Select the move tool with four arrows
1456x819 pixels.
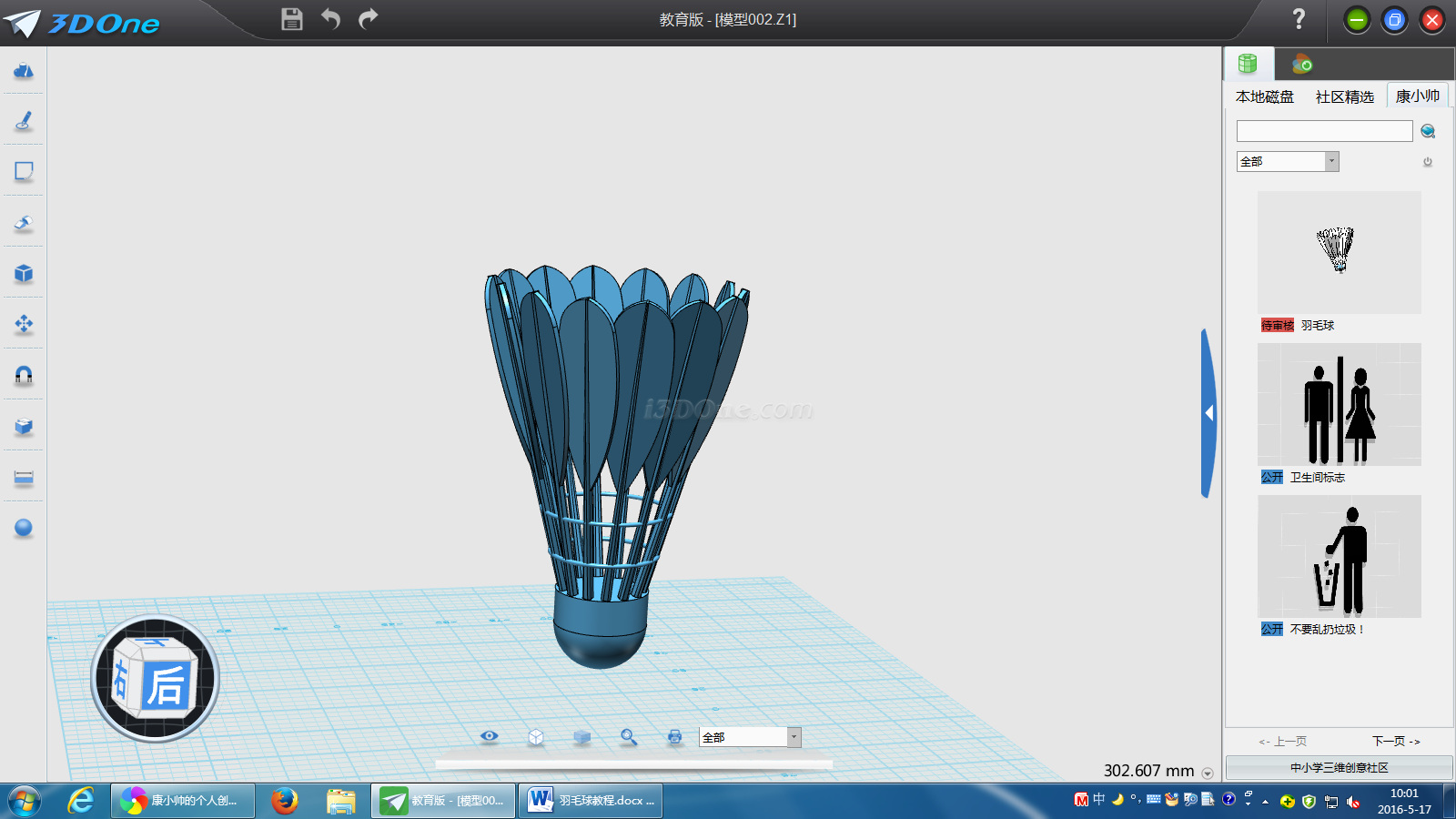click(x=24, y=324)
